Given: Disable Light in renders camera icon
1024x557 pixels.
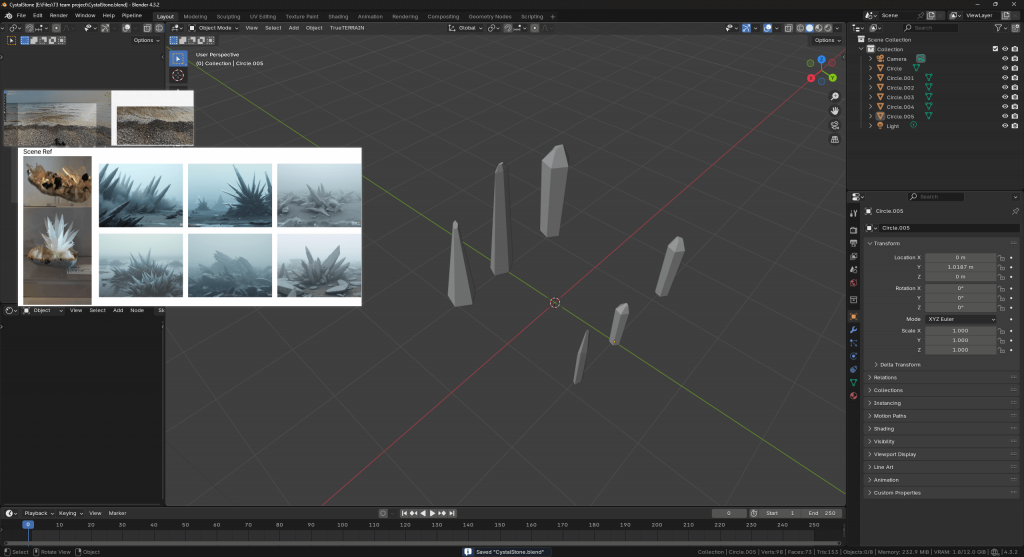Looking at the screenshot, I should click(1015, 126).
